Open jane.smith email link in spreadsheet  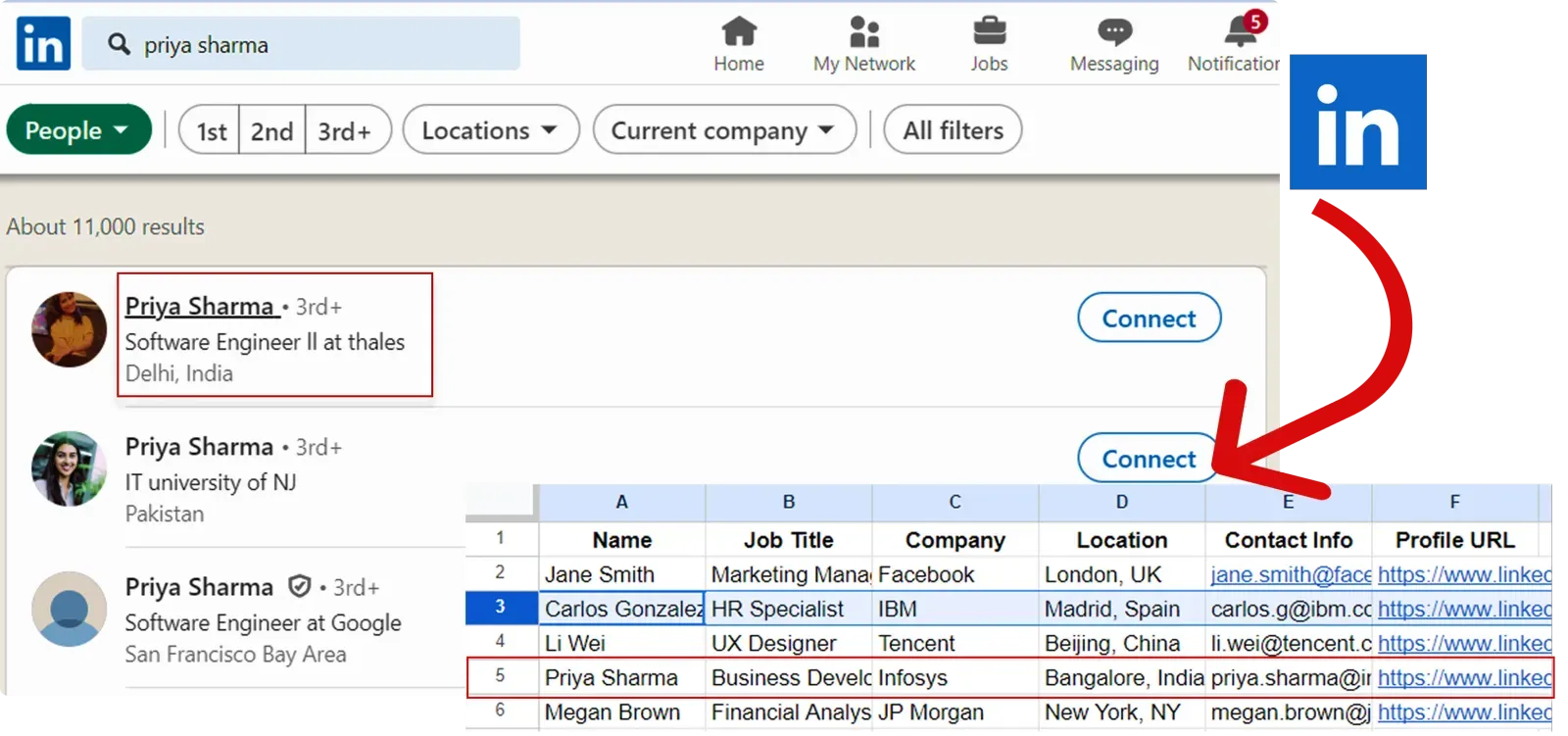click(x=1291, y=574)
